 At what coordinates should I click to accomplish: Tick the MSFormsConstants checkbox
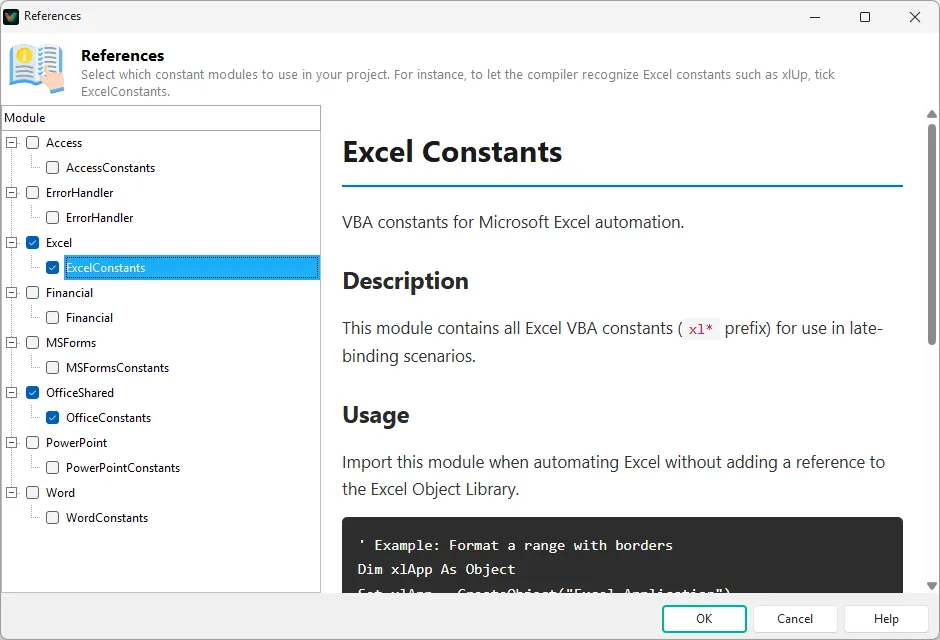(53, 367)
